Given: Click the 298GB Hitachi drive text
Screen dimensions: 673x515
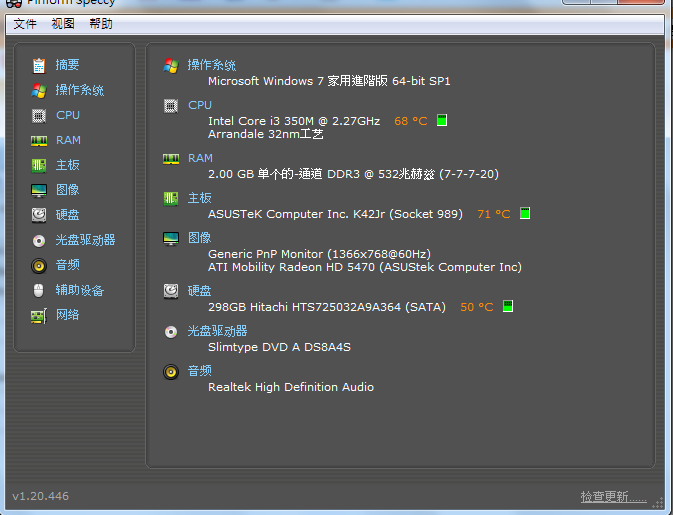Looking at the screenshot, I should [327, 307].
